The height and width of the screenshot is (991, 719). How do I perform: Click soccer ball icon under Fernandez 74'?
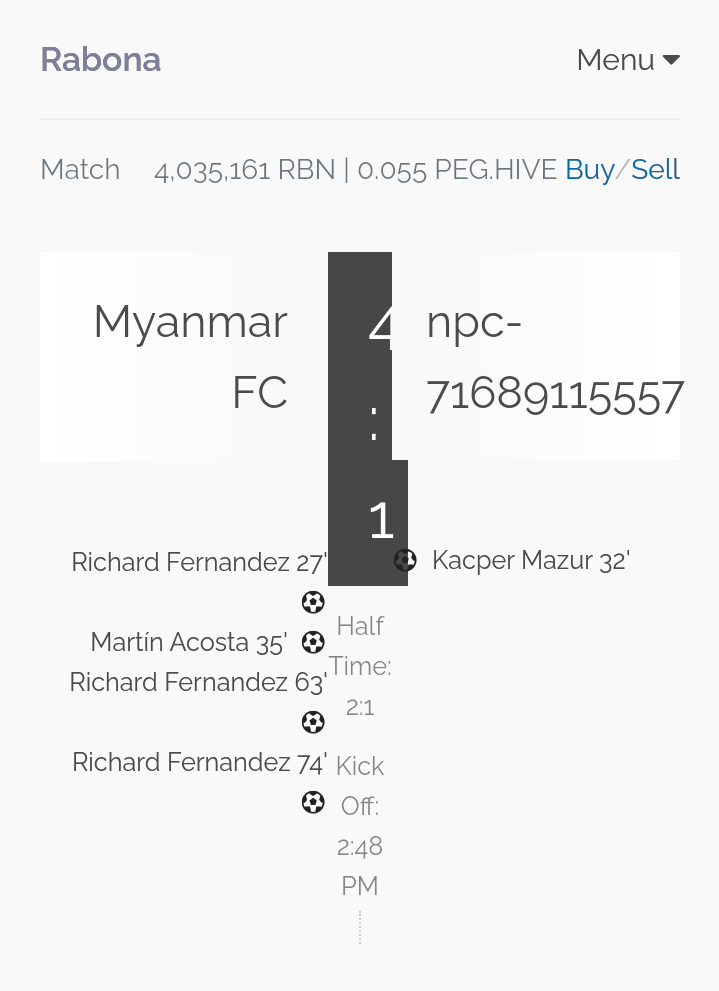pyautogui.click(x=313, y=802)
